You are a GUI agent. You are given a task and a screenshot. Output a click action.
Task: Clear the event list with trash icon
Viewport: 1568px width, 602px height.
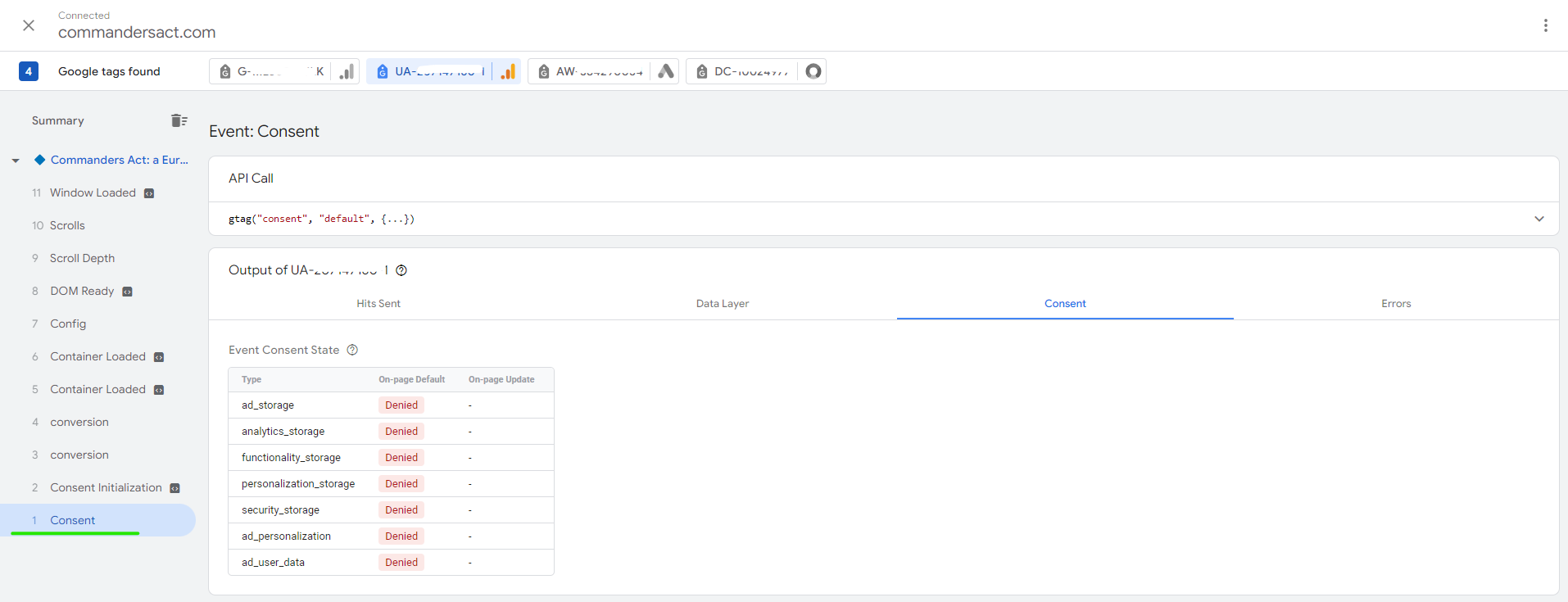pos(179,120)
